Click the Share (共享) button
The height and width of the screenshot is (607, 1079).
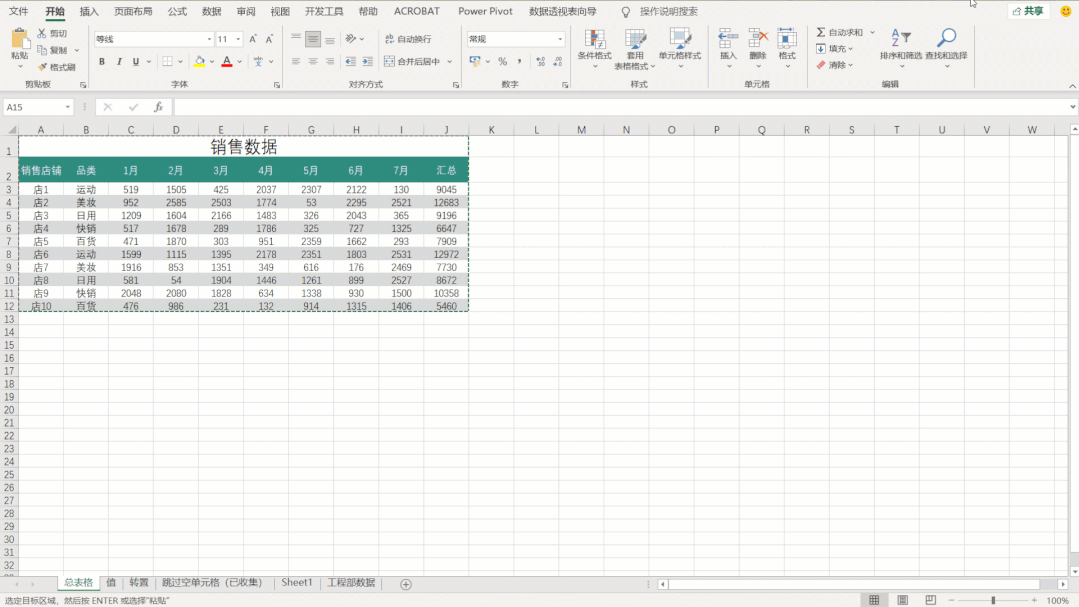pos(1028,11)
